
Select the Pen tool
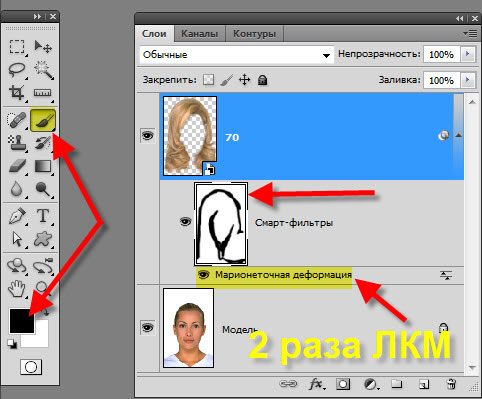click(x=17, y=216)
